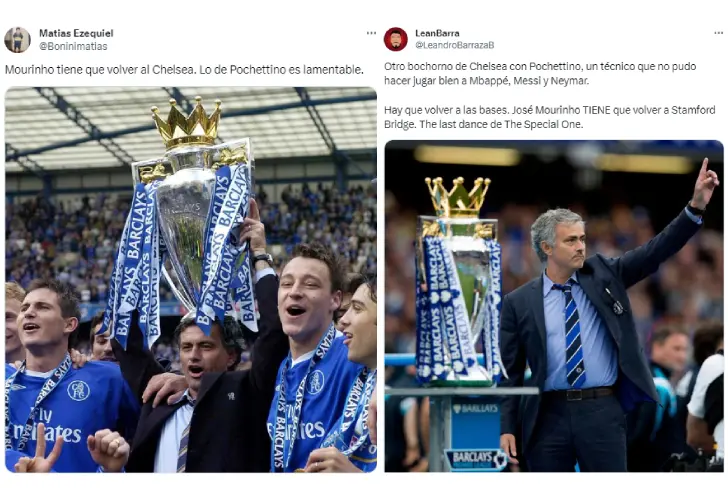The height and width of the screenshot is (488, 728).
Task: Click the LeanBarra display name
Action: click(437, 33)
